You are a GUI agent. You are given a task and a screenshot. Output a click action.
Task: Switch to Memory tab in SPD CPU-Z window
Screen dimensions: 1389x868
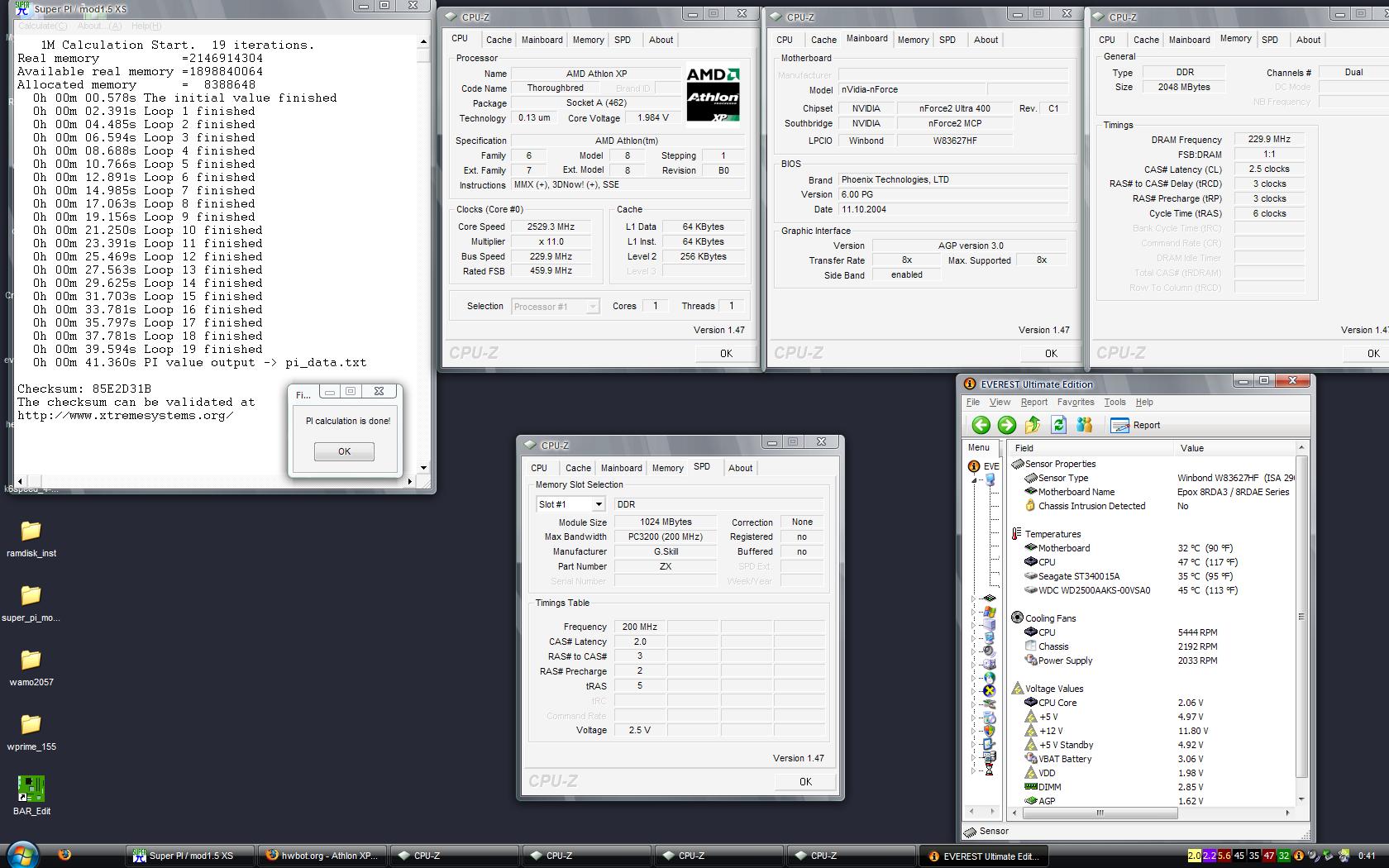tap(667, 468)
